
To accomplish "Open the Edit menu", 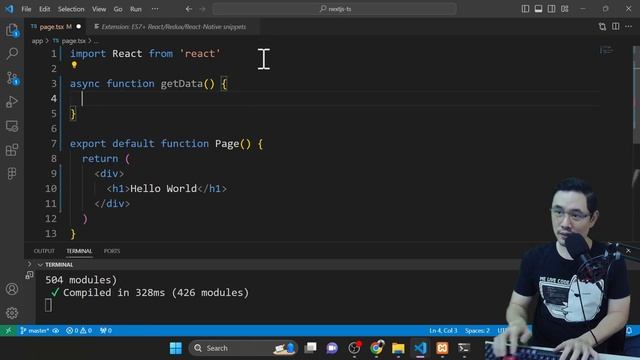I will pyautogui.click(x=44, y=9).
